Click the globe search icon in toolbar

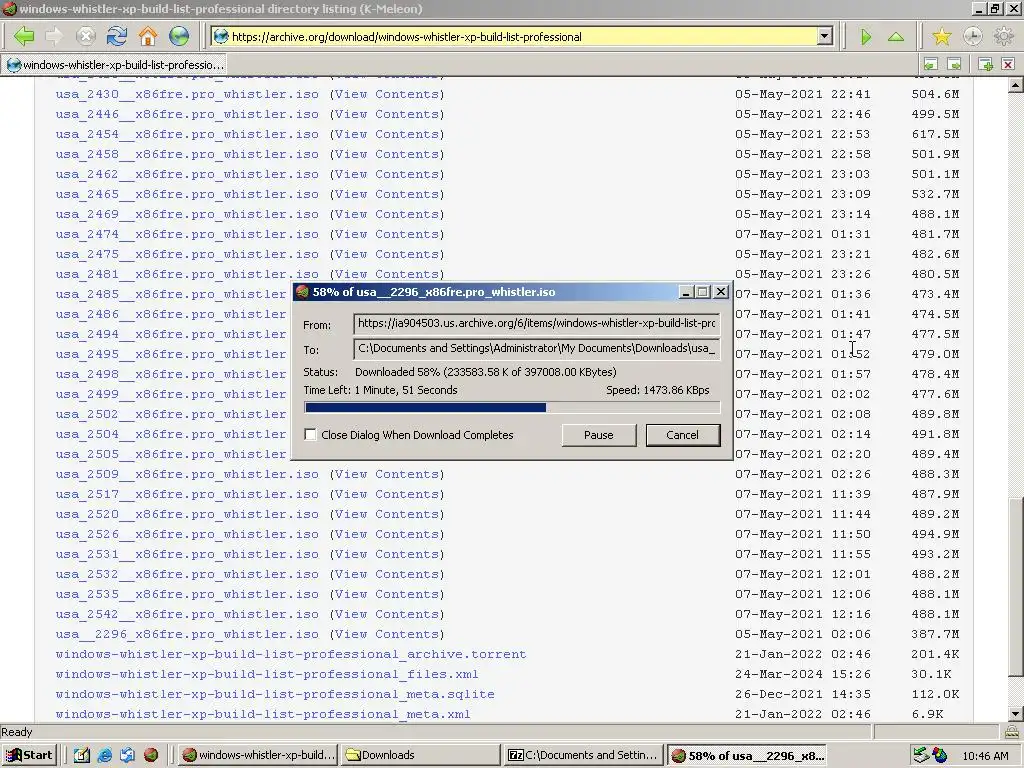(179, 37)
